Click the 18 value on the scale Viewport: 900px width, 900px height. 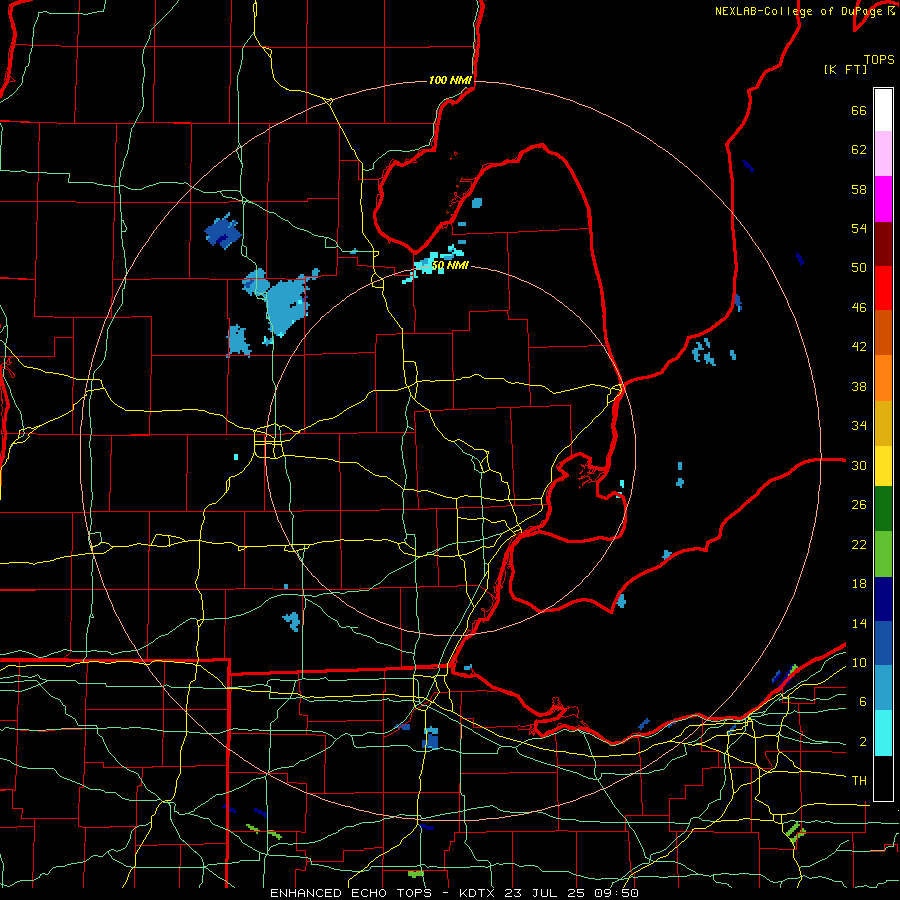tap(859, 584)
